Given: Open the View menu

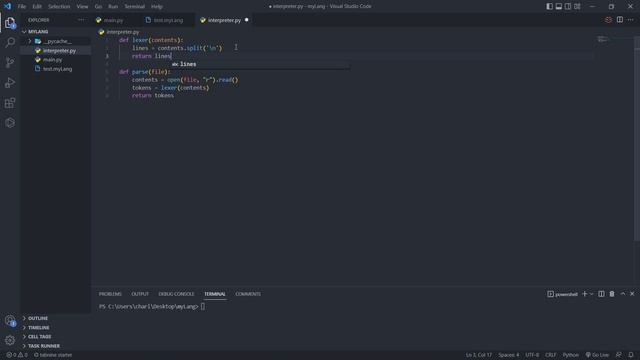Looking at the screenshot, I should (x=82, y=7).
